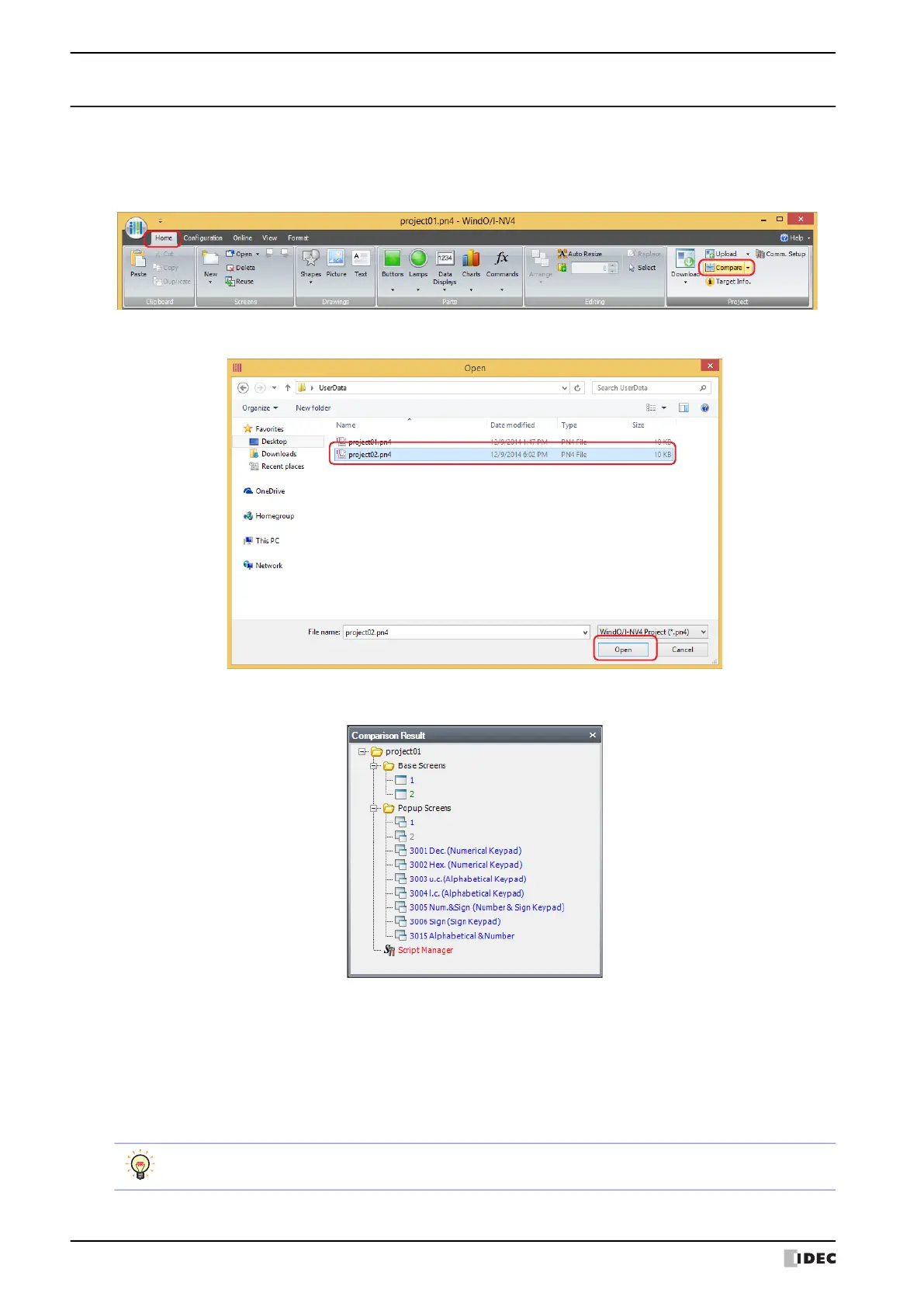This screenshot has width=924, height=1307.
Task: Select the project02.pn4 file
Action: tap(503, 455)
